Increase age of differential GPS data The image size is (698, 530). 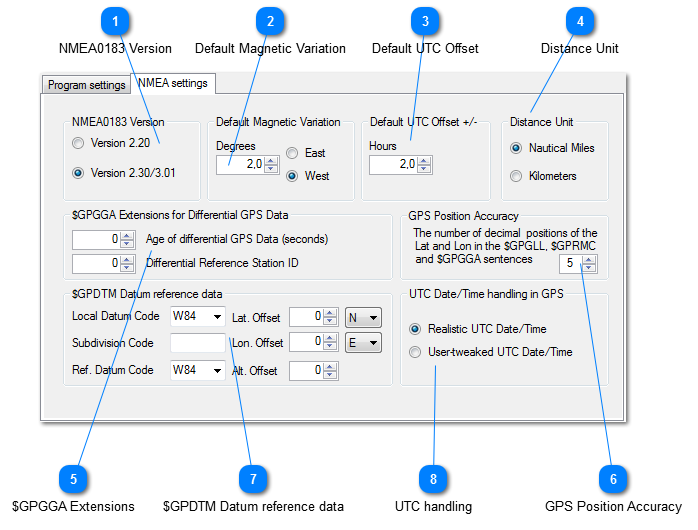coord(127,235)
